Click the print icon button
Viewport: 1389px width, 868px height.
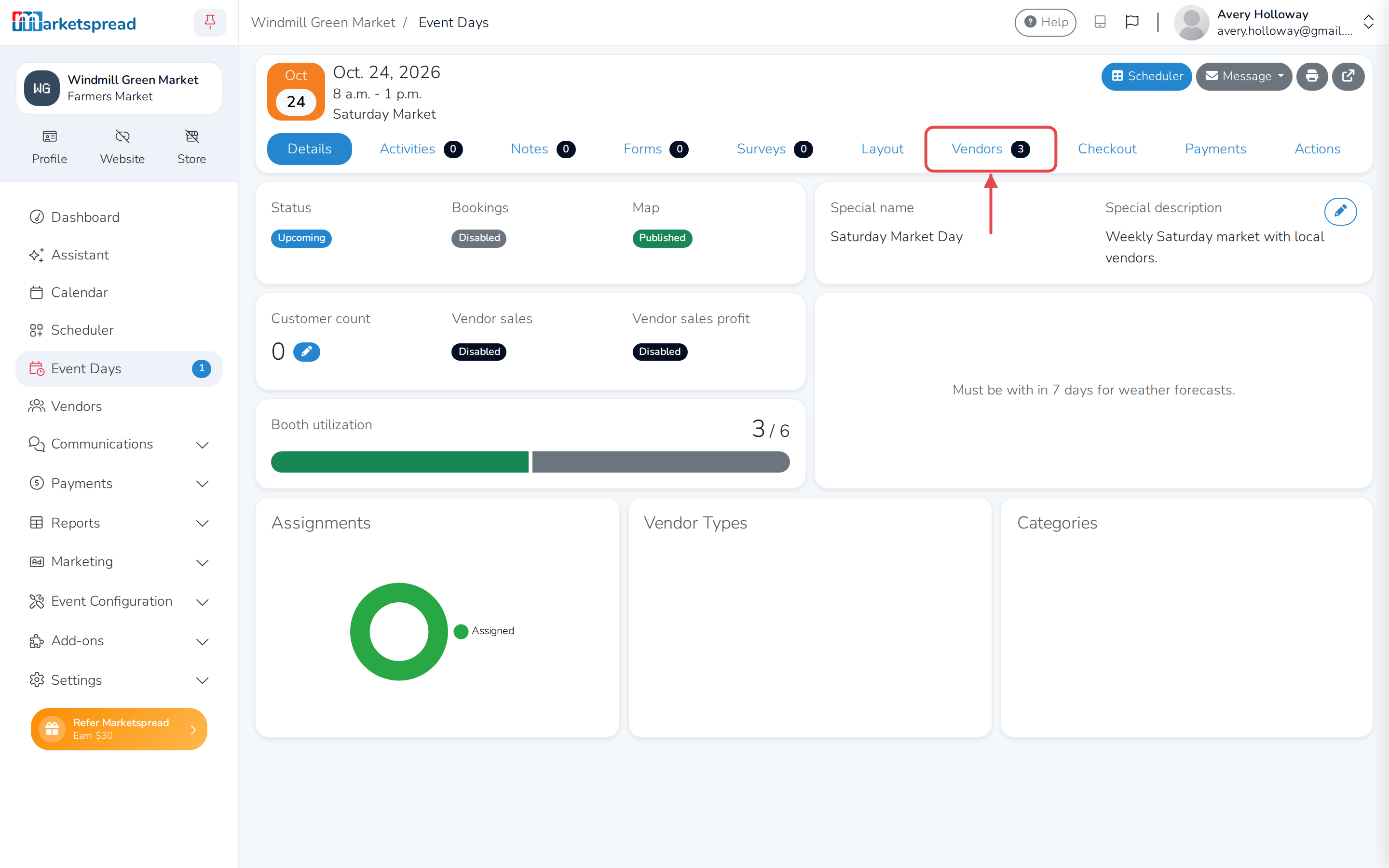pos(1312,76)
